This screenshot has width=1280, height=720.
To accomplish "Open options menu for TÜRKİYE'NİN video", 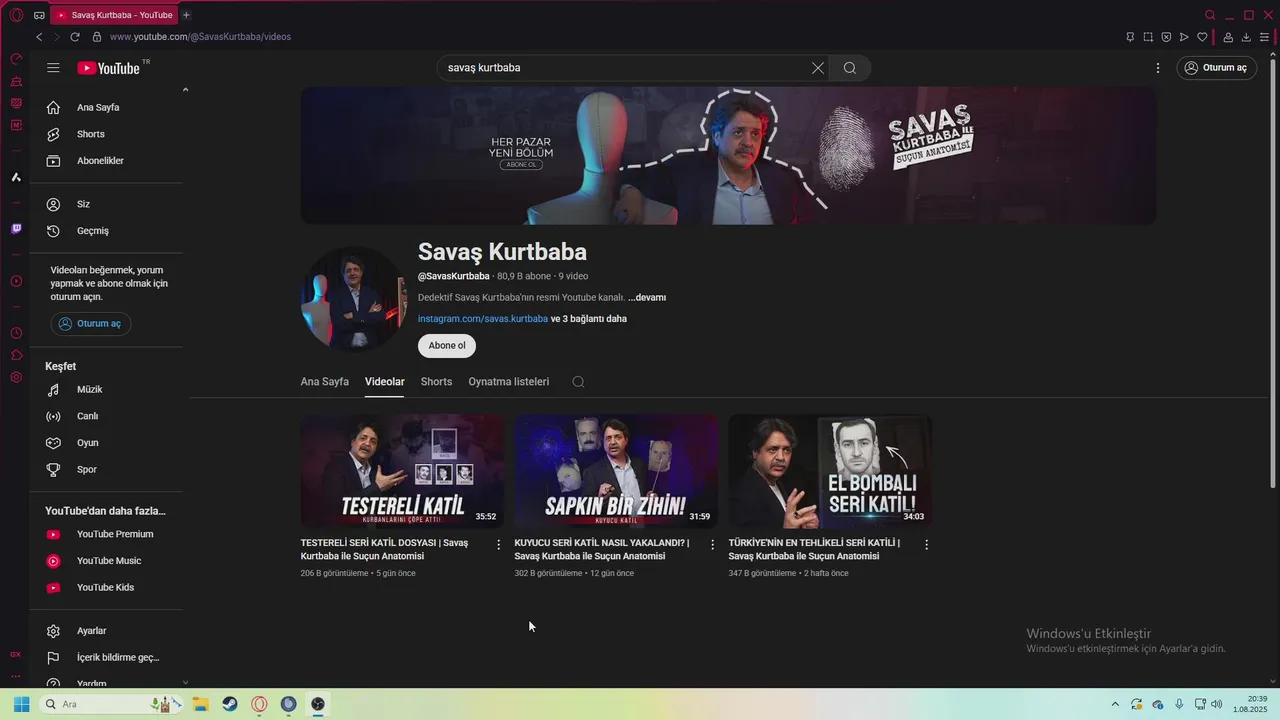I will click(x=927, y=545).
